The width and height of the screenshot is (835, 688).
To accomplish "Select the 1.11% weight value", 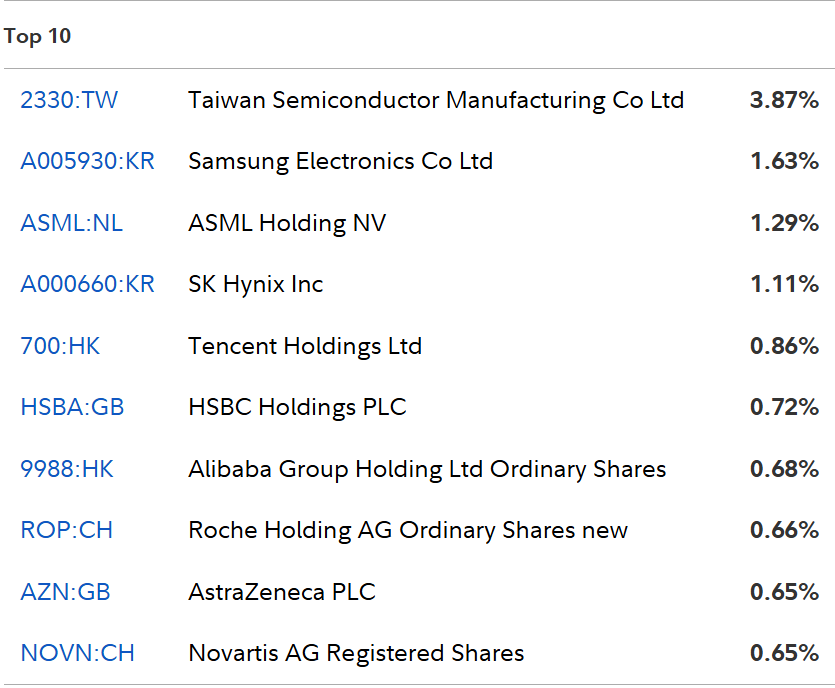I will pyautogui.click(x=784, y=284).
